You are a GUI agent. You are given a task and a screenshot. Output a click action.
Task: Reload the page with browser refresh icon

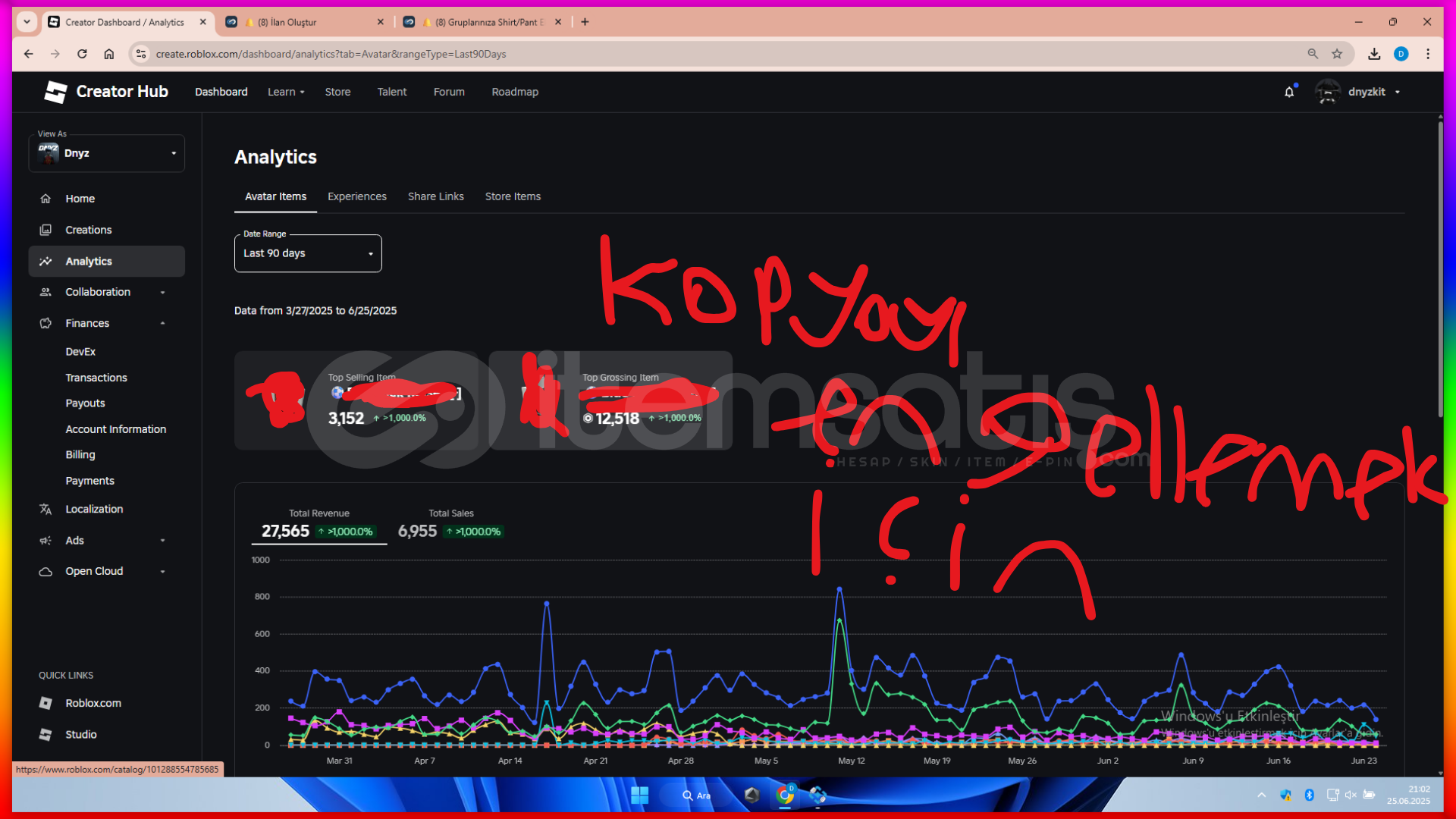click(x=82, y=54)
